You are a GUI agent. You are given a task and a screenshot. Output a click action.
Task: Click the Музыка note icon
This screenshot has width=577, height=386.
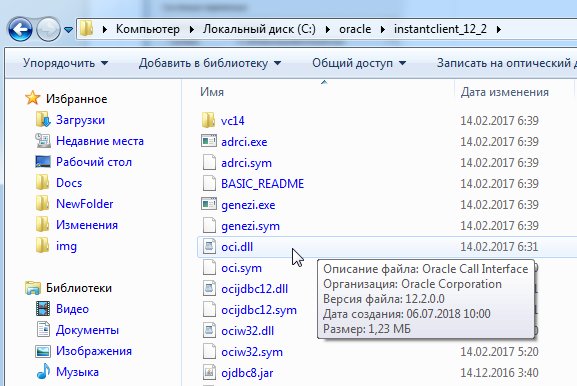43,371
